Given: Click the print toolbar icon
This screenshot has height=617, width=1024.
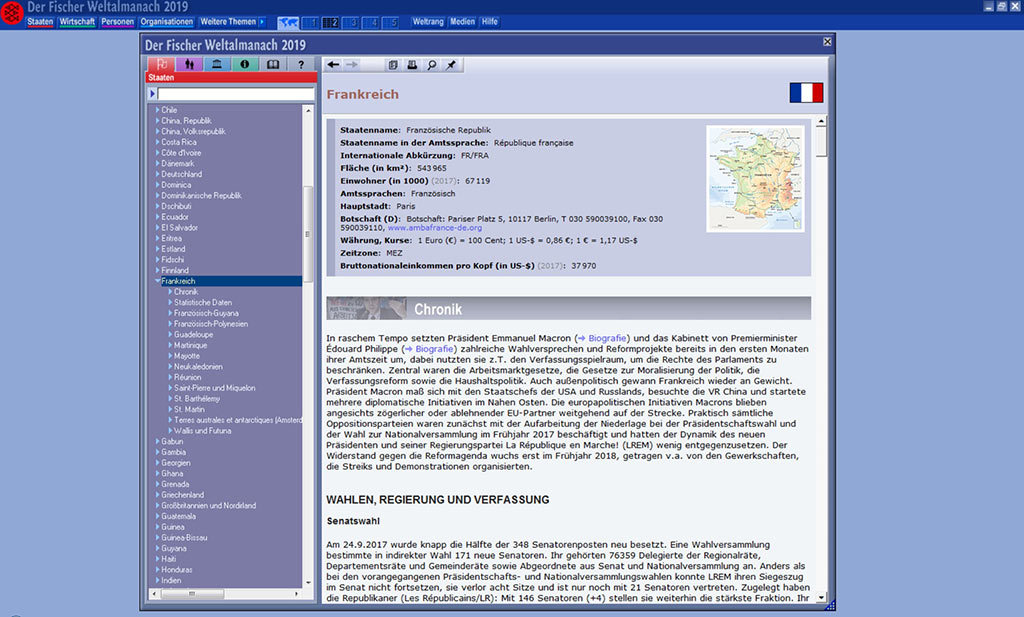Looking at the screenshot, I should click(412, 65).
